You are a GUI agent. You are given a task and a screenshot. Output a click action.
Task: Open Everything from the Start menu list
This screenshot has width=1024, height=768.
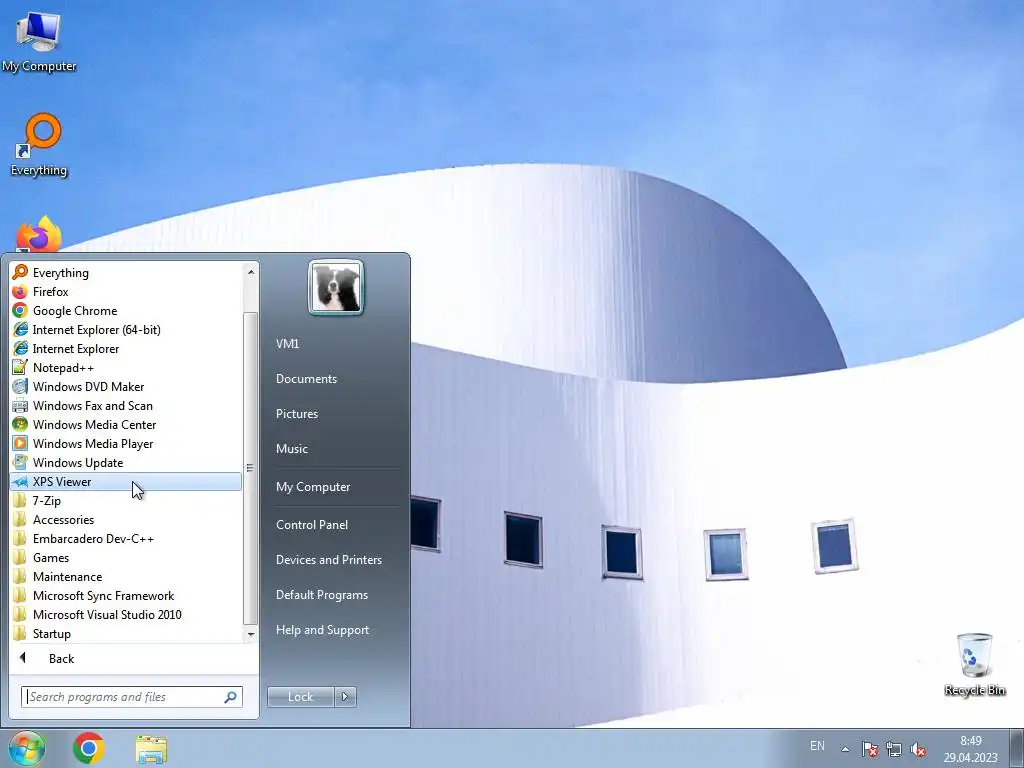point(125,272)
